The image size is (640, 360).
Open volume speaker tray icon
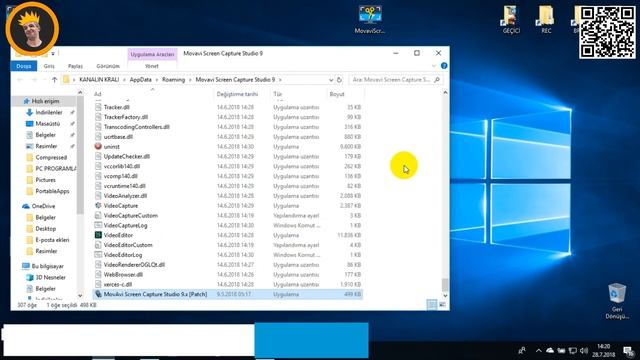click(584, 351)
